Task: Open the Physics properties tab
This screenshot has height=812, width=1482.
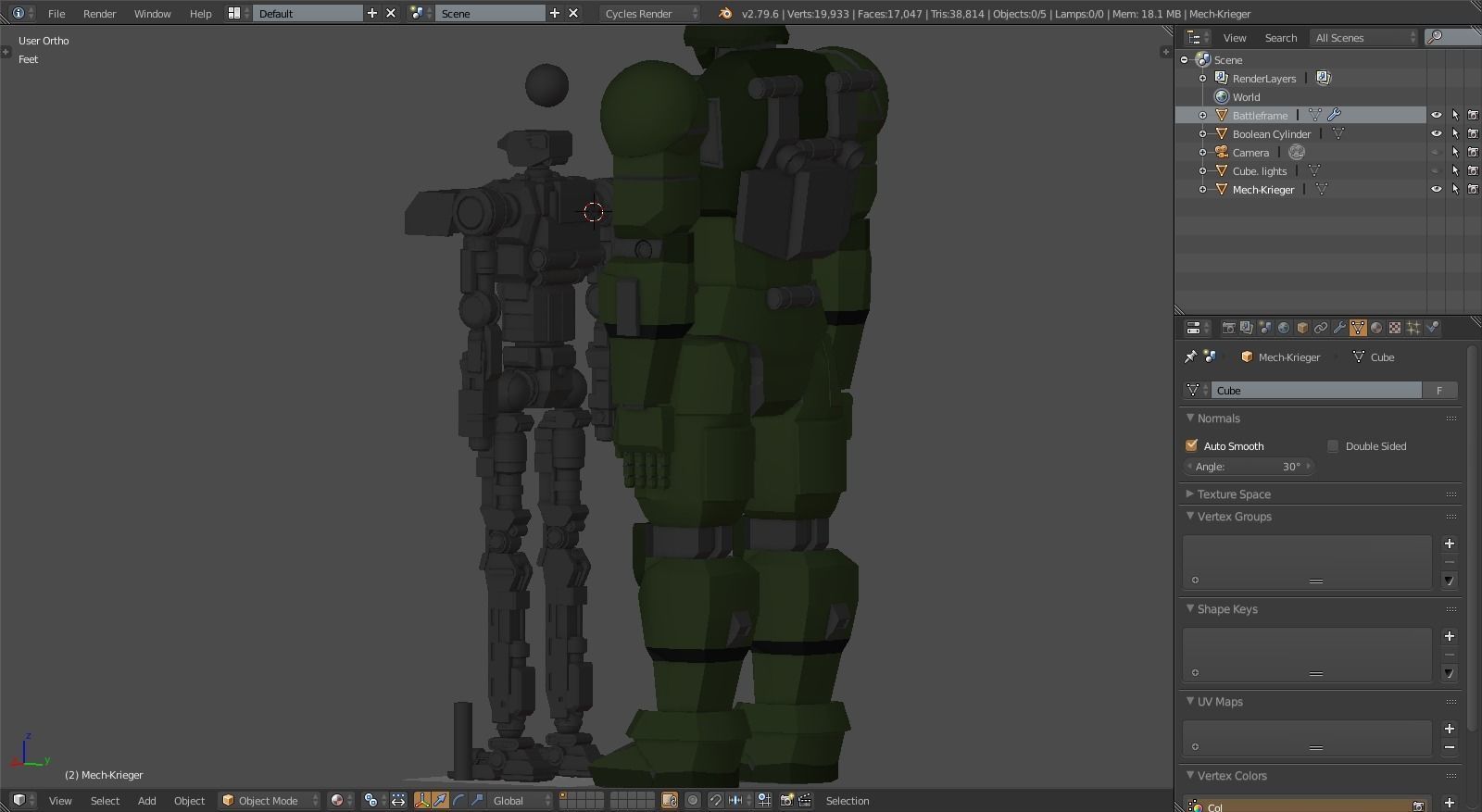Action: point(1432,328)
